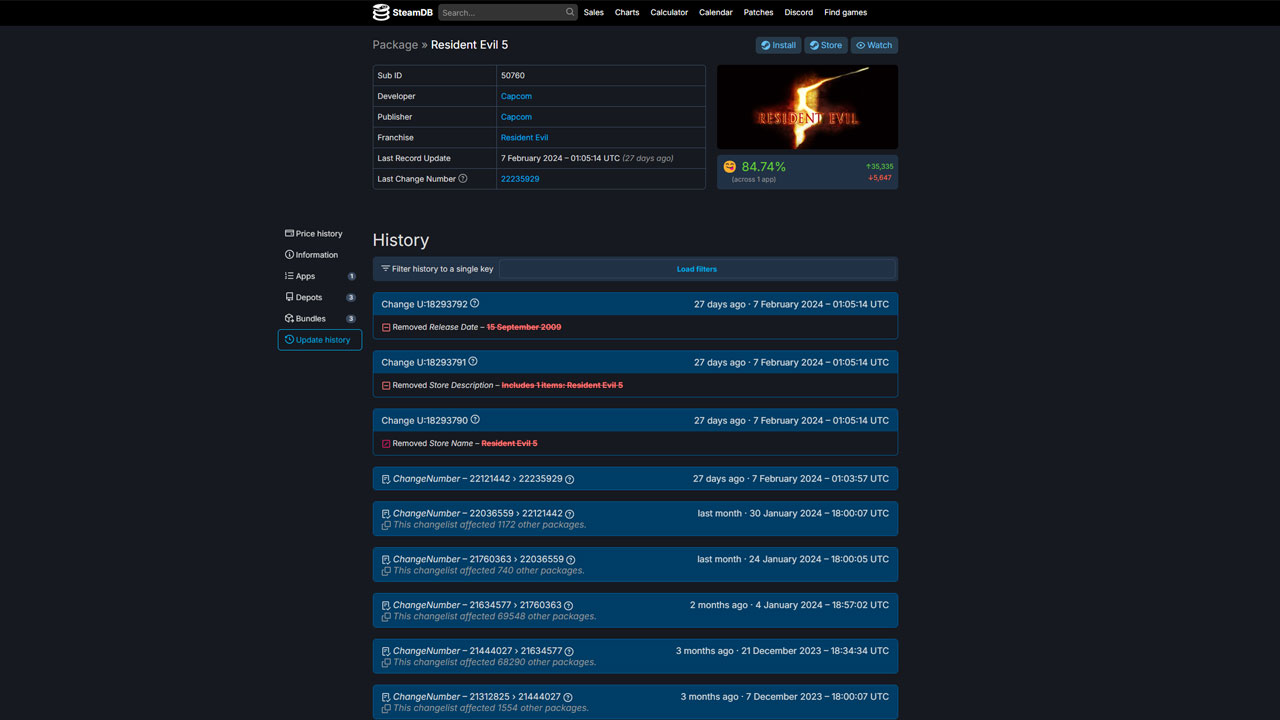Select the Update history sidebar tab
Screen dimensions: 1280x720
click(x=319, y=340)
